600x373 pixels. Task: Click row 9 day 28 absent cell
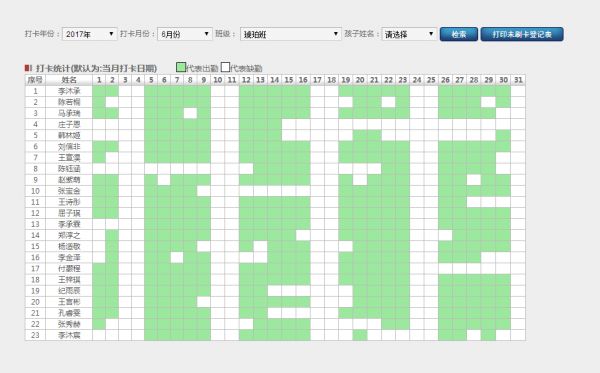point(474,180)
